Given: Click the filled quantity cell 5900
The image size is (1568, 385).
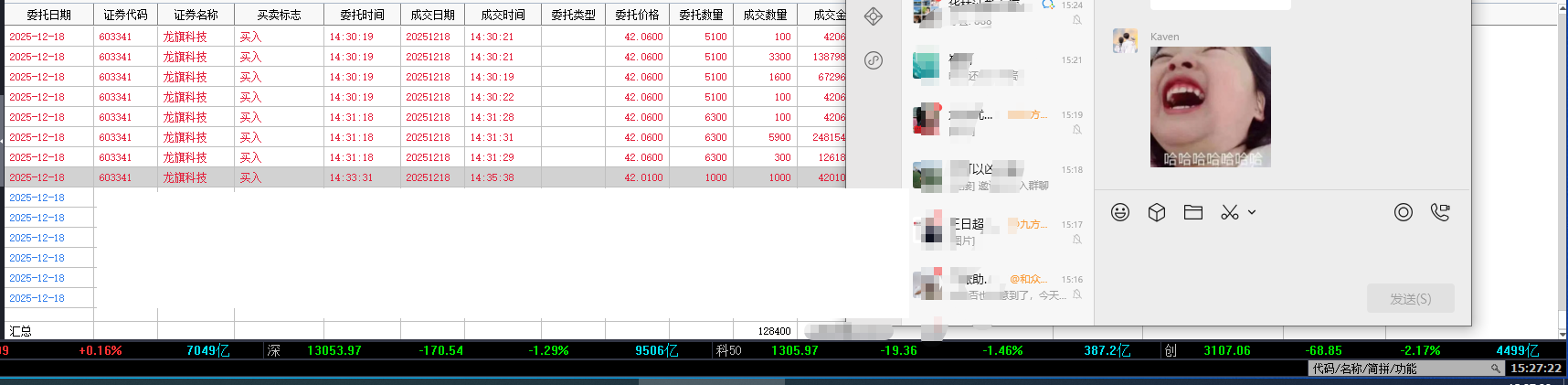Looking at the screenshot, I should click(x=765, y=137).
